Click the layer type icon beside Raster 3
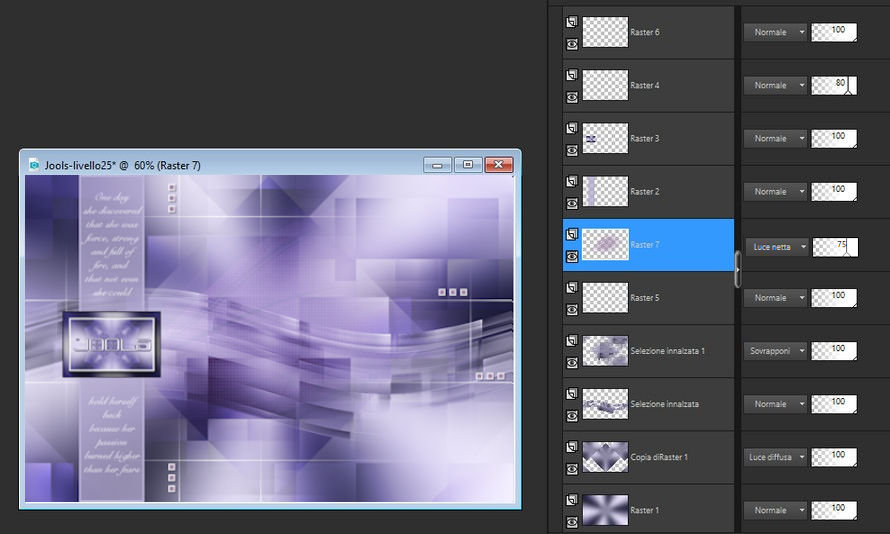 pyautogui.click(x=572, y=127)
